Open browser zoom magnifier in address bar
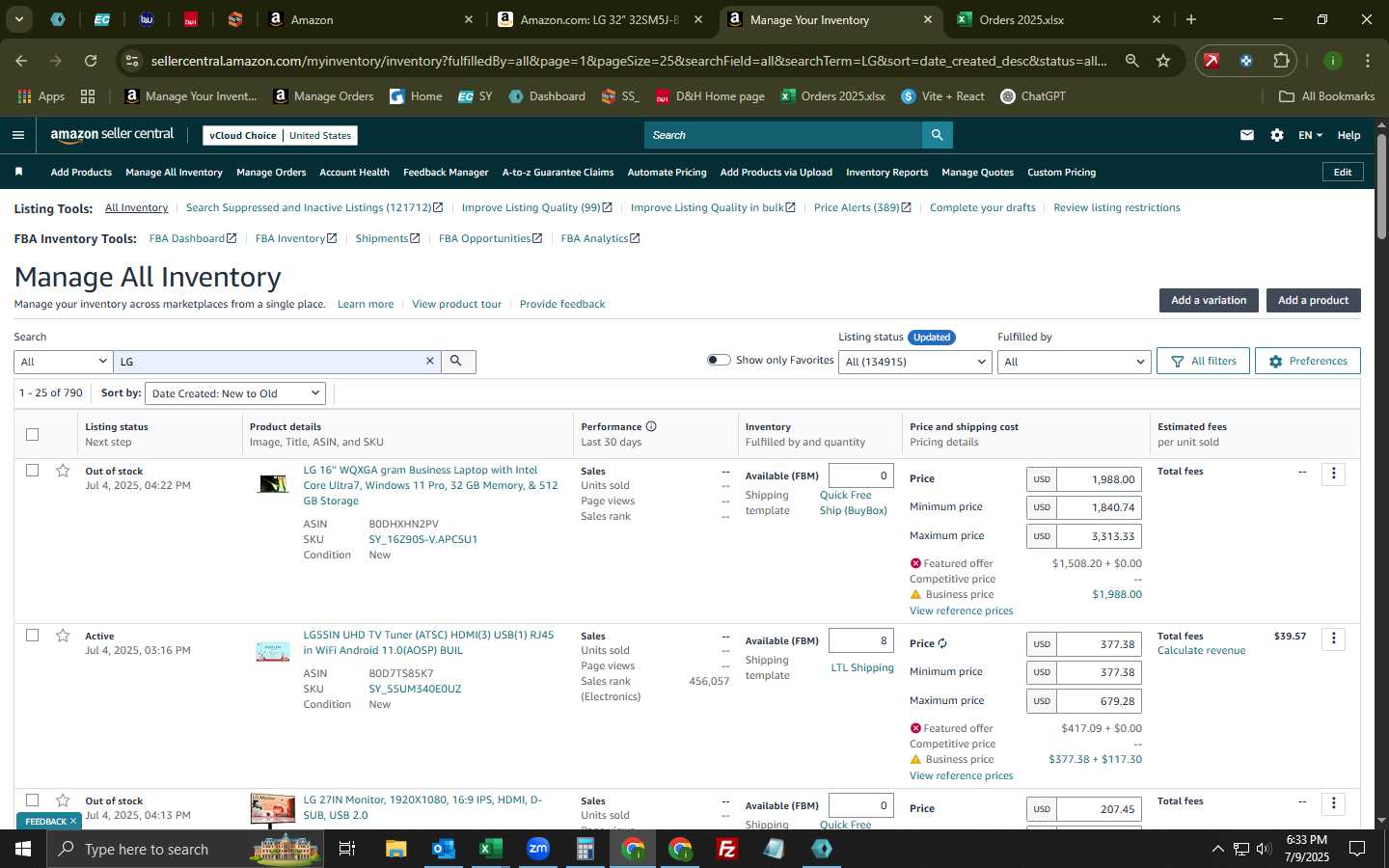1389x868 pixels. click(1131, 61)
